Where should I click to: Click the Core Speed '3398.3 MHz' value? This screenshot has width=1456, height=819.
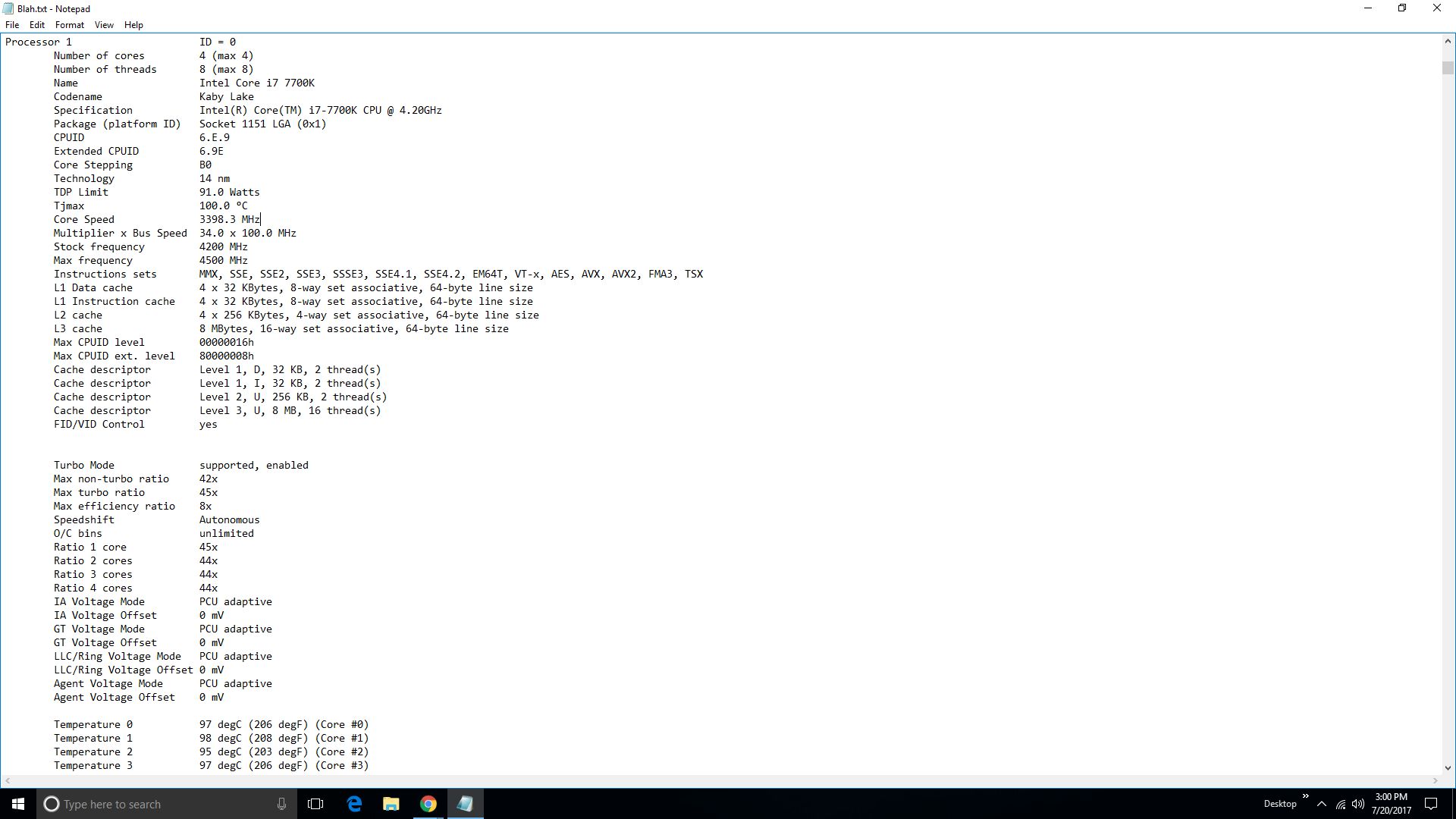click(x=230, y=219)
